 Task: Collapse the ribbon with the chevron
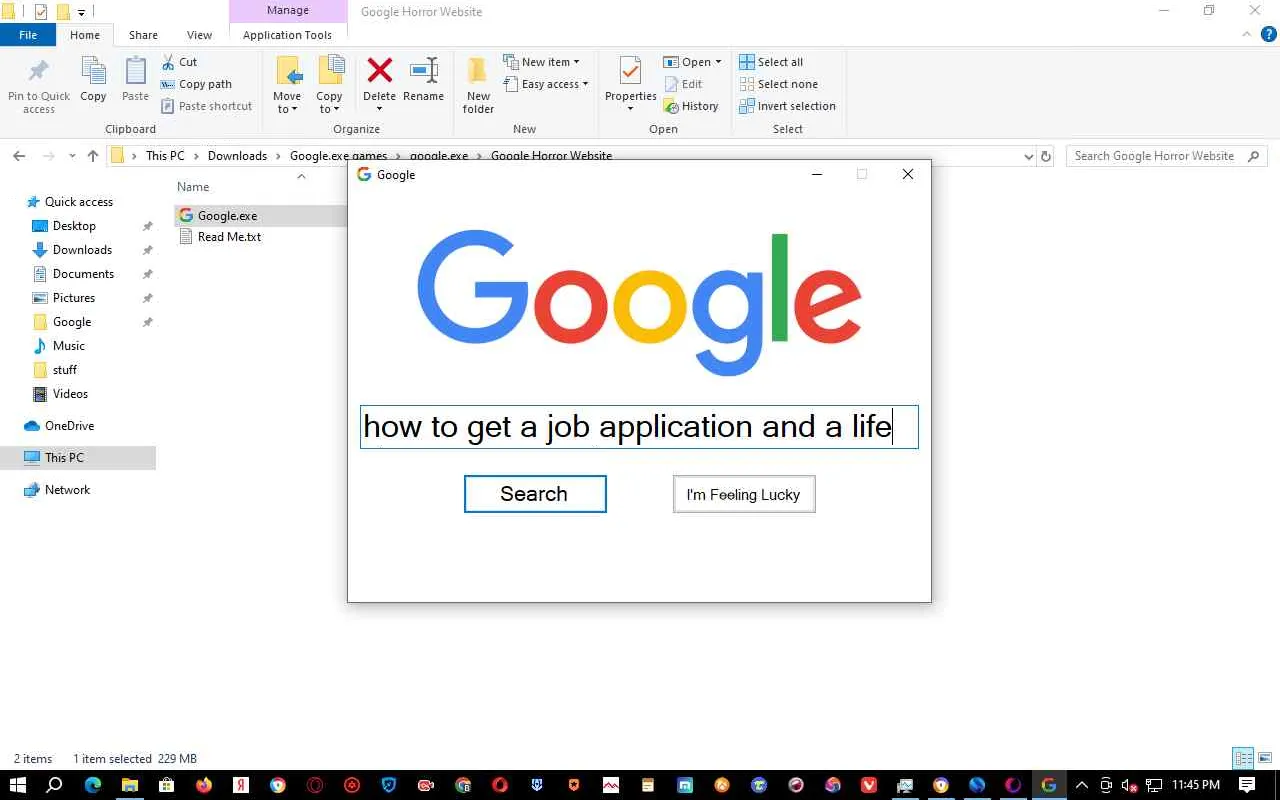[x=1246, y=34]
